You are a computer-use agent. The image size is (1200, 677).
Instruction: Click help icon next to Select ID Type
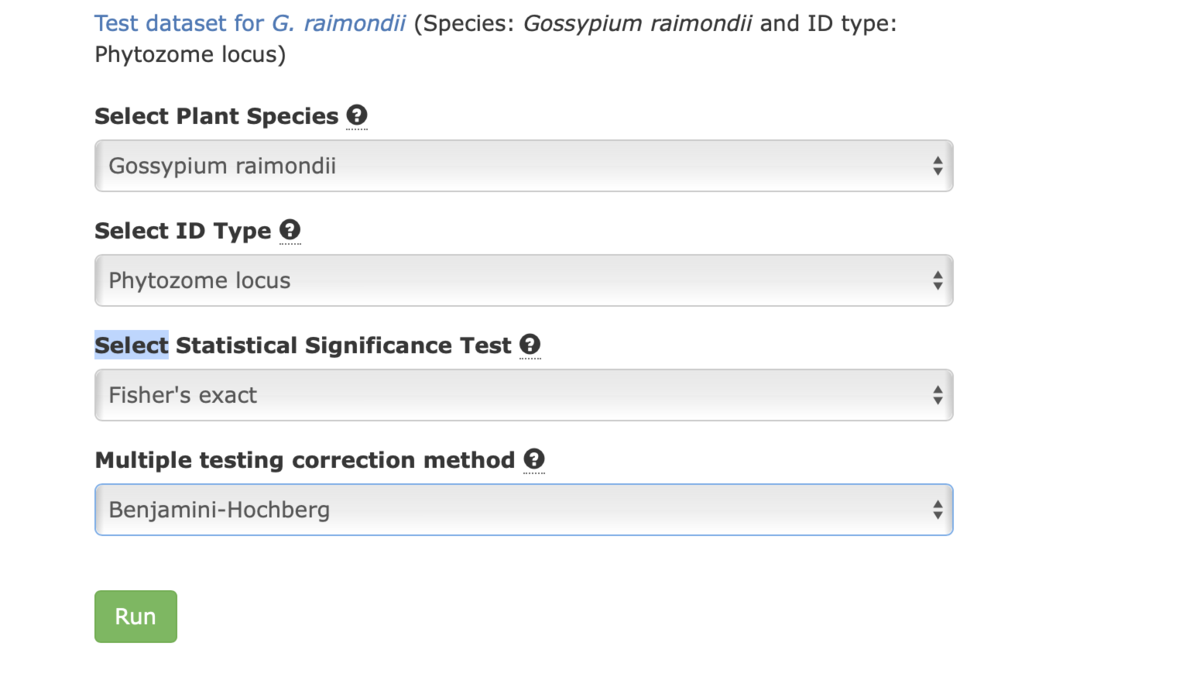[x=290, y=230]
